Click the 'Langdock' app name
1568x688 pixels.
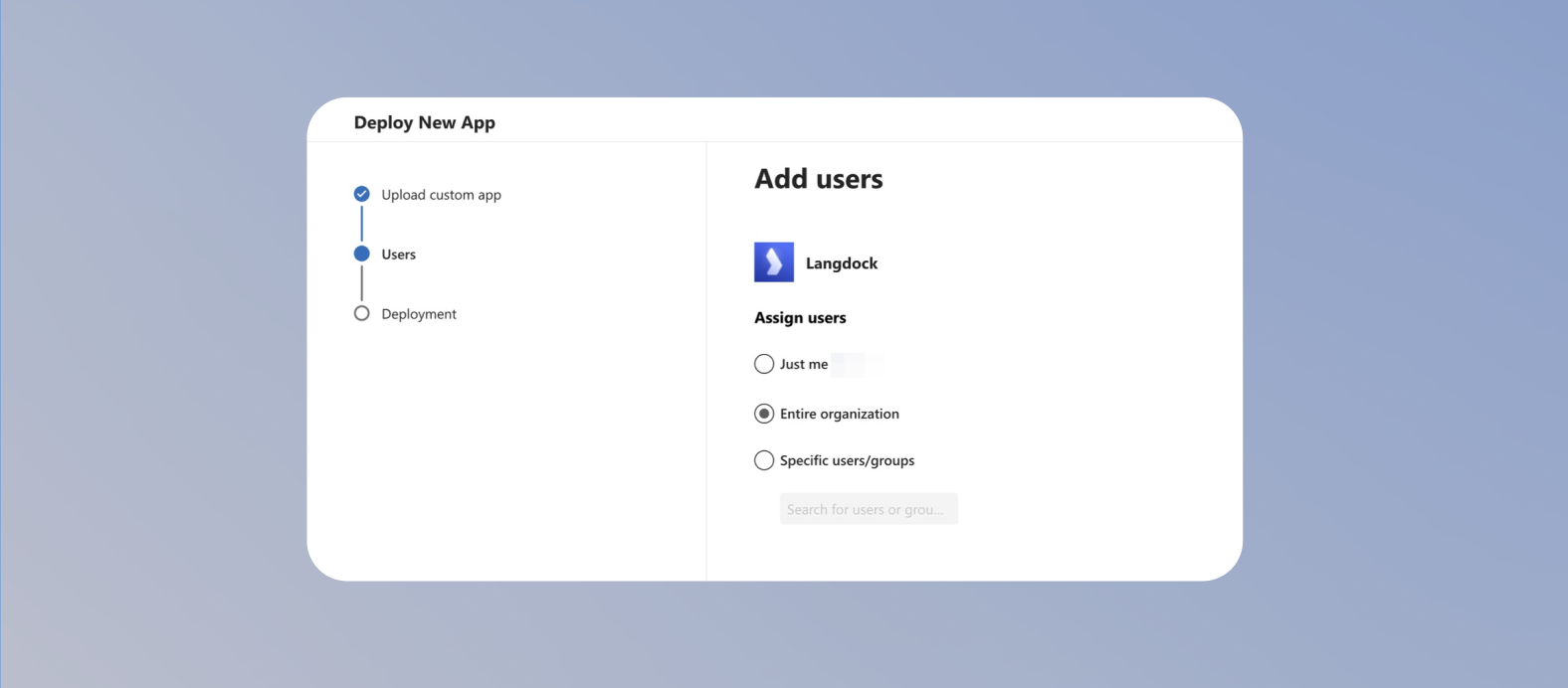[842, 263]
